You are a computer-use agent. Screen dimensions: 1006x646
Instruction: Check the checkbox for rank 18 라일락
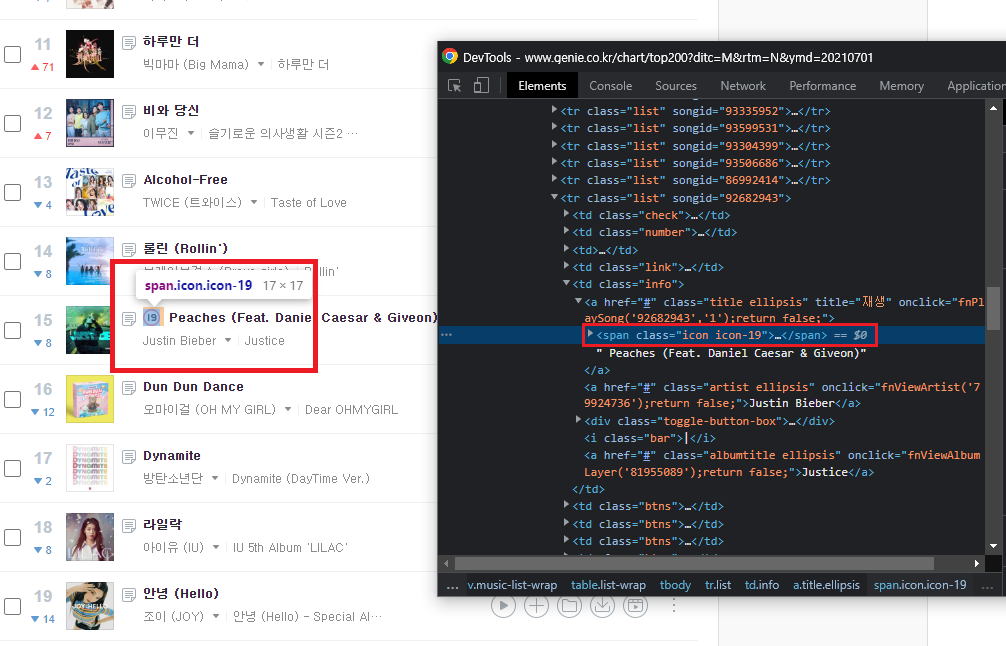click(13, 537)
